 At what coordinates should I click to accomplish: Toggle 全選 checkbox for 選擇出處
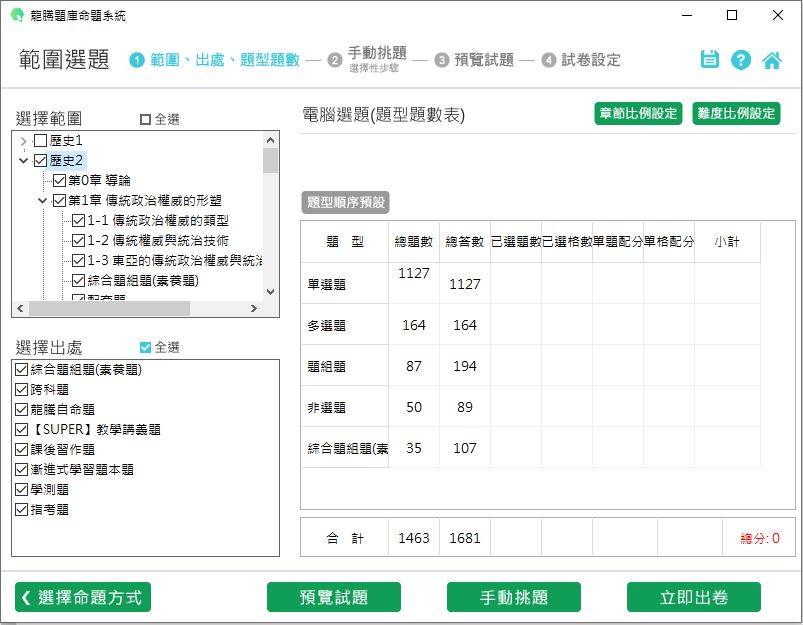click(145, 347)
